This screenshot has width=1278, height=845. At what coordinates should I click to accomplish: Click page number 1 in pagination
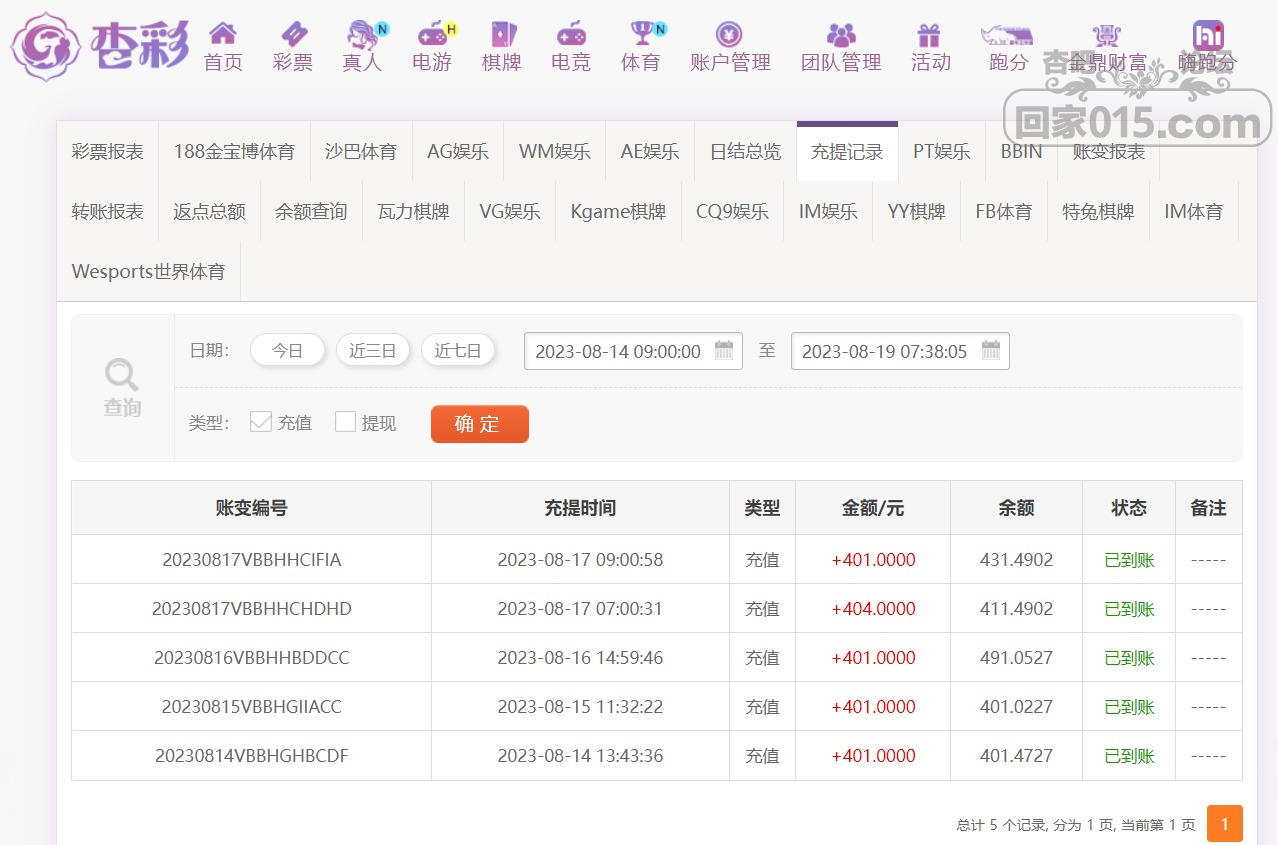coord(1225,824)
